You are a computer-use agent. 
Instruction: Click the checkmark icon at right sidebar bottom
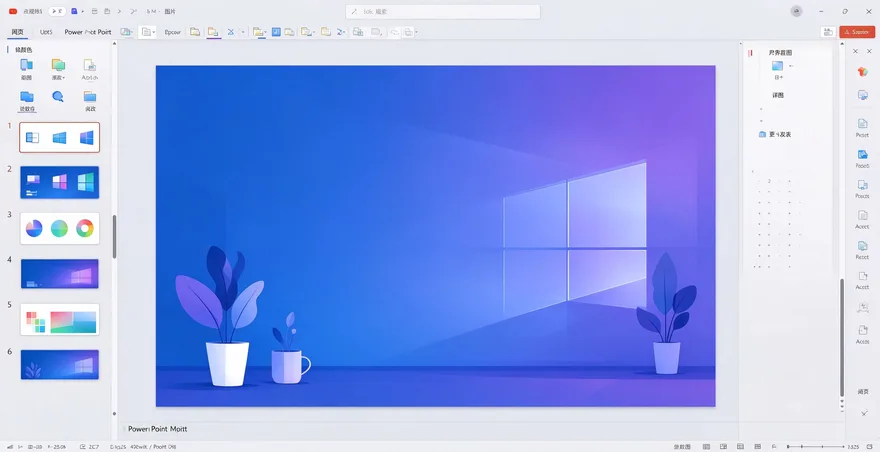tap(864, 413)
